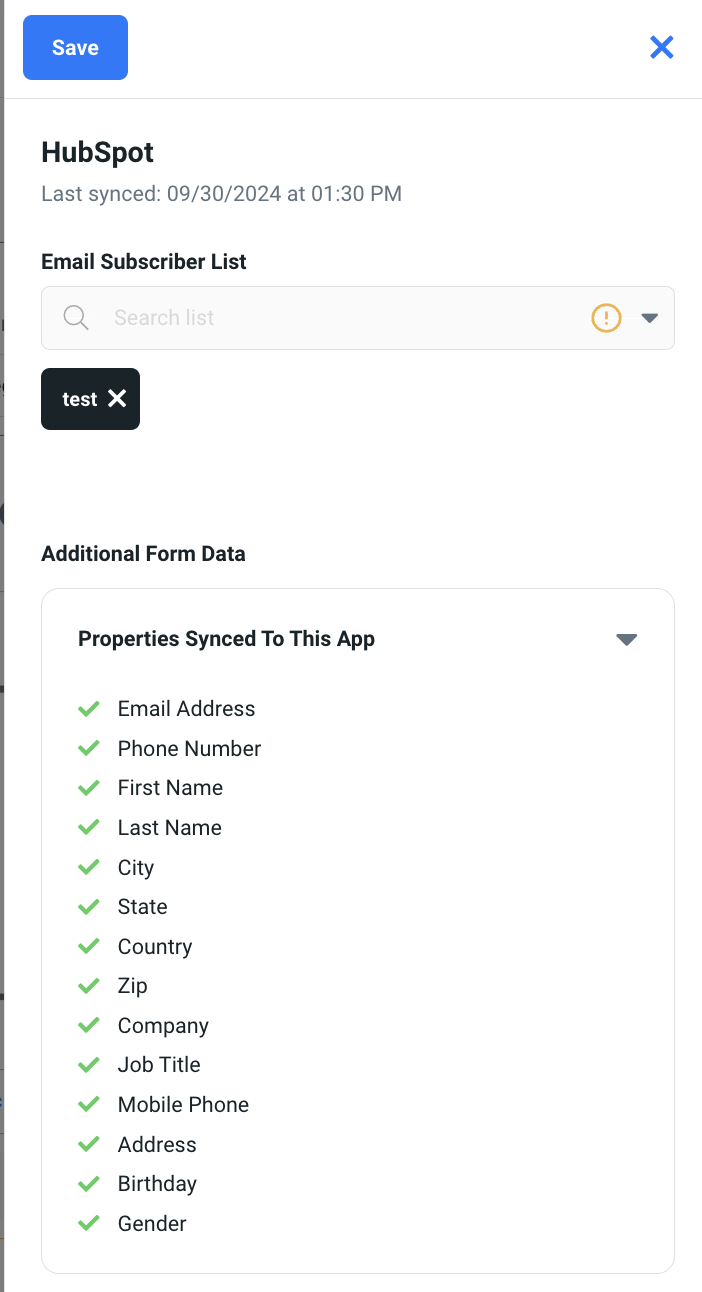This screenshot has height=1292, width=702.
Task: Open the Email Subscriber List dropdown arrow
Action: point(649,318)
